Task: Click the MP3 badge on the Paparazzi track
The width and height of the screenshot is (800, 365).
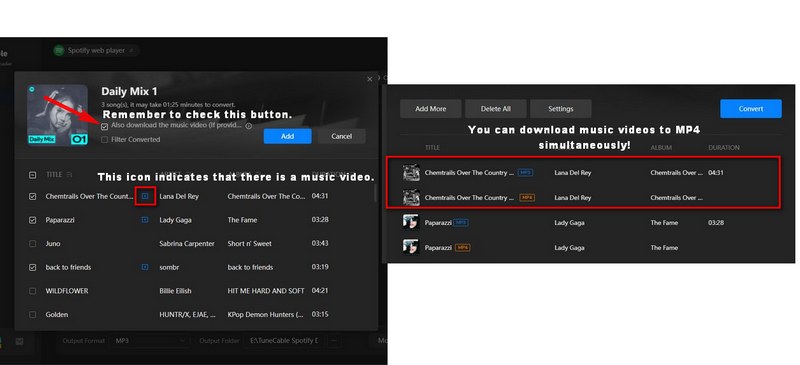Action: point(460,223)
